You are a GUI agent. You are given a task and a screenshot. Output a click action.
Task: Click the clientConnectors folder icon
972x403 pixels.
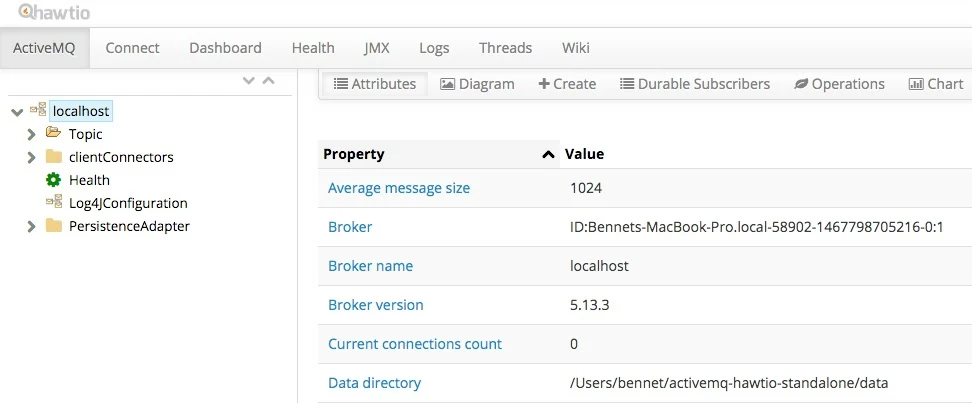point(54,156)
